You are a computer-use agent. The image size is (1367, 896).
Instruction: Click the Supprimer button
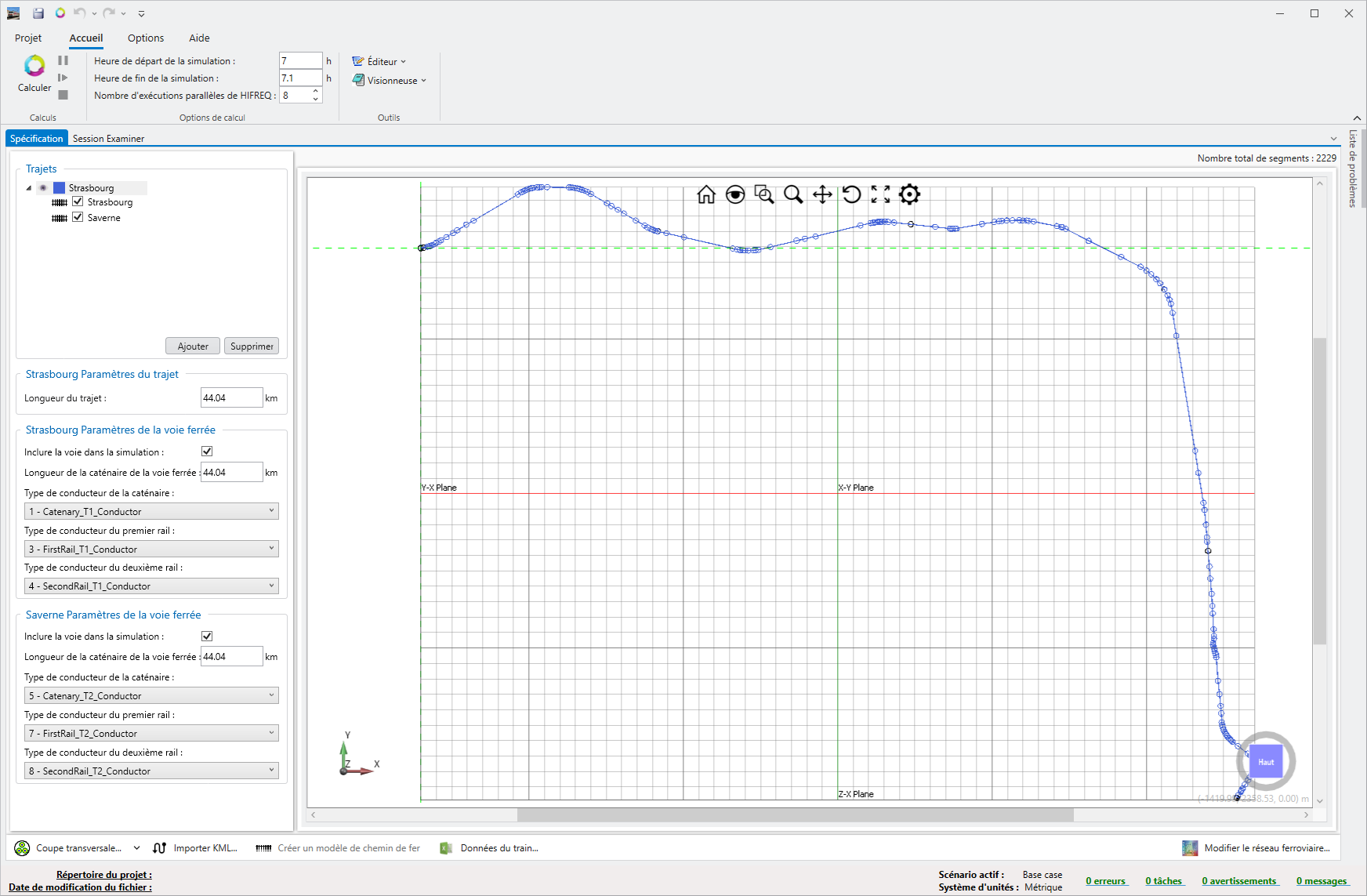tap(252, 346)
